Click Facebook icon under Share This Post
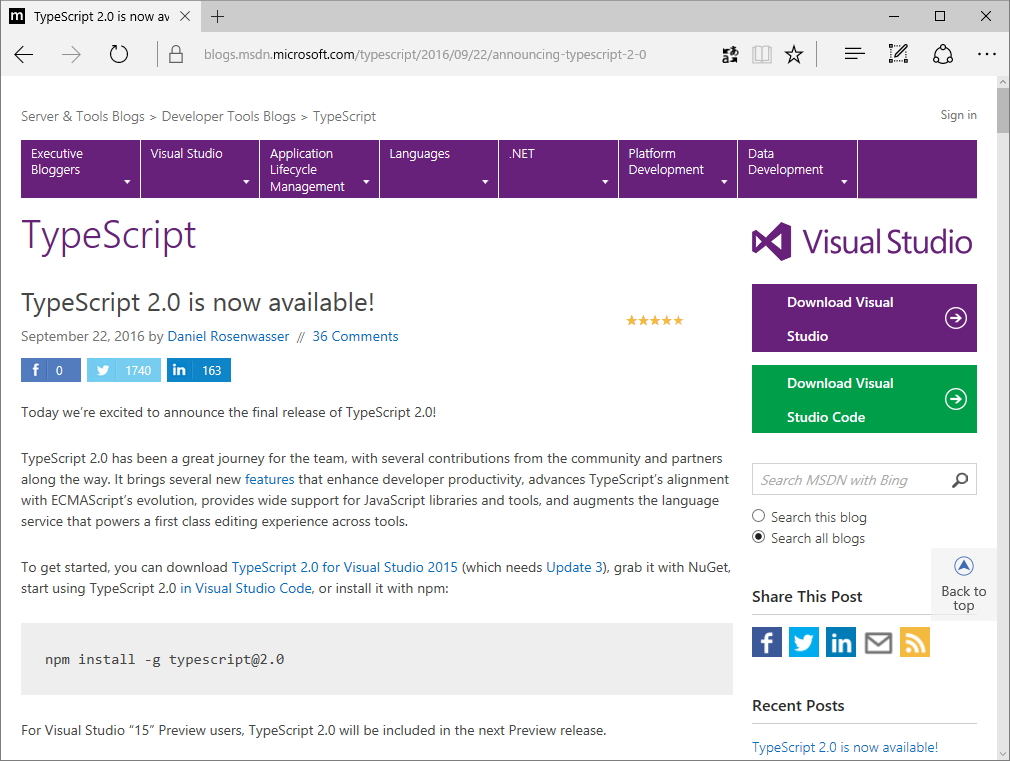 coord(767,642)
